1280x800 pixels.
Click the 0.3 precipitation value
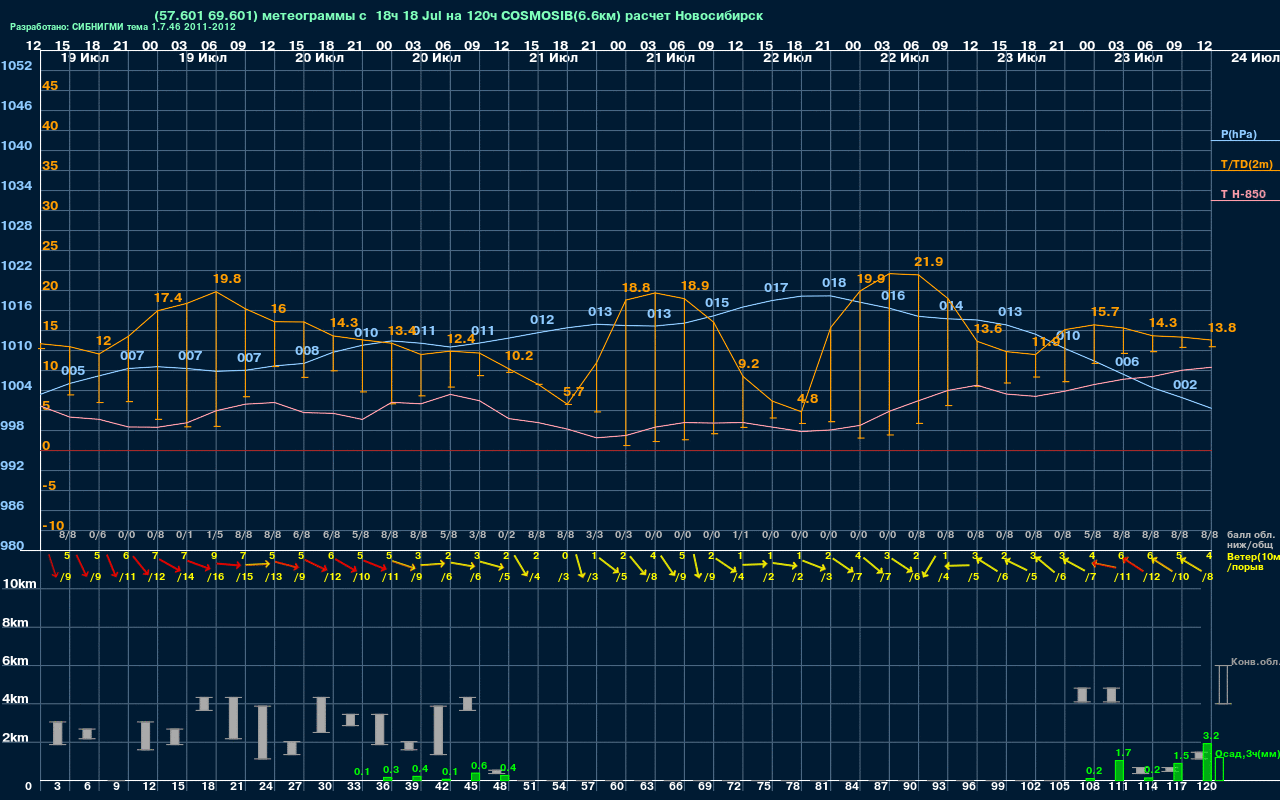(x=391, y=770)
